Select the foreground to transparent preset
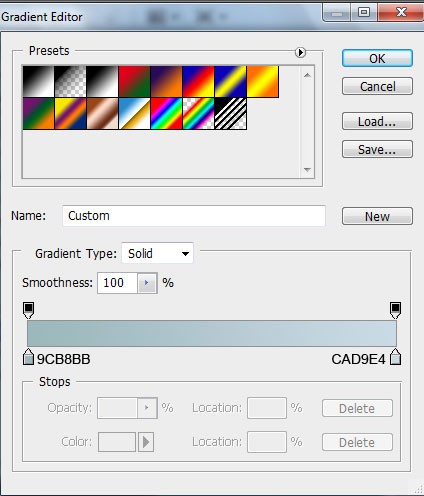This screenshot has height=496, width=424. coord(70,82)
